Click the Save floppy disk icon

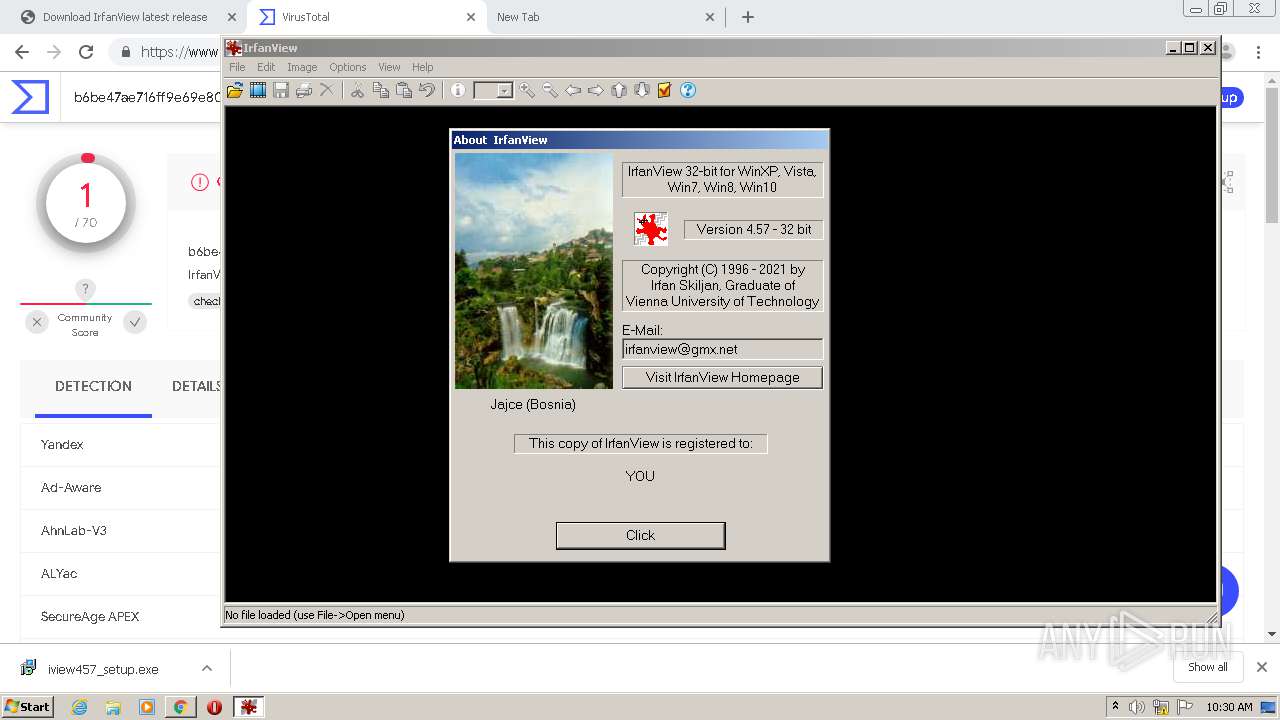click(281, 90)
